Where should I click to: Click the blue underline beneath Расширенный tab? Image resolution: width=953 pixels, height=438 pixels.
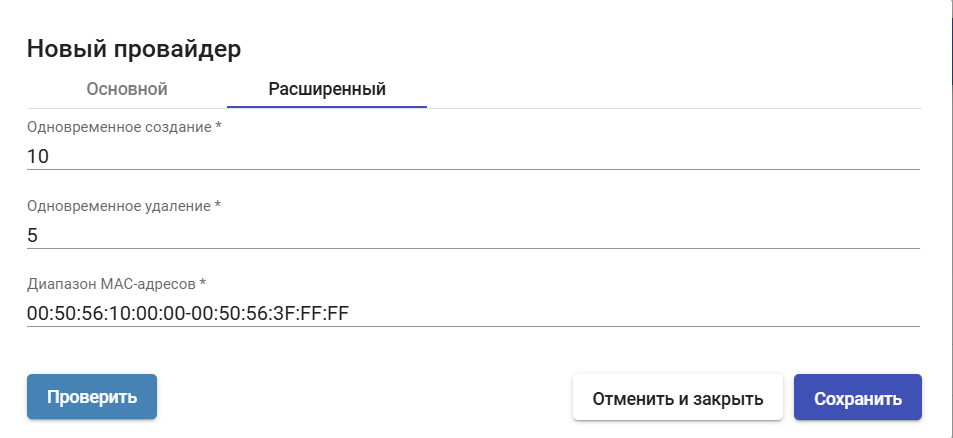point(327,106)
